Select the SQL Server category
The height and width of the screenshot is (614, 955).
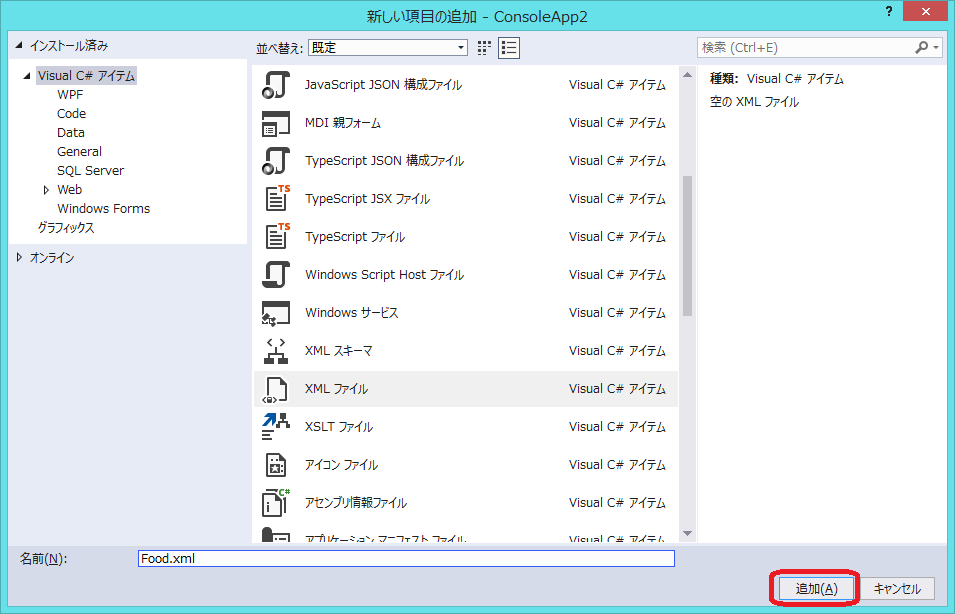[x=90, y=171]
